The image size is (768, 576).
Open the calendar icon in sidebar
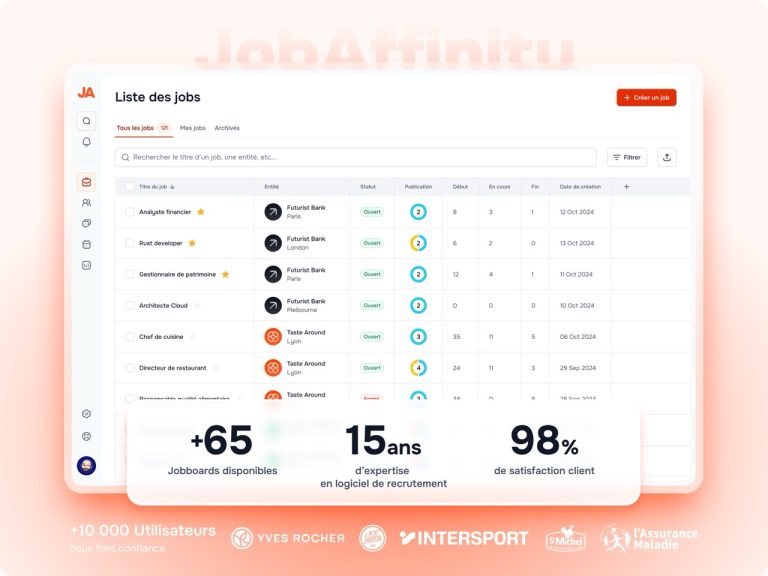point(86,244)
